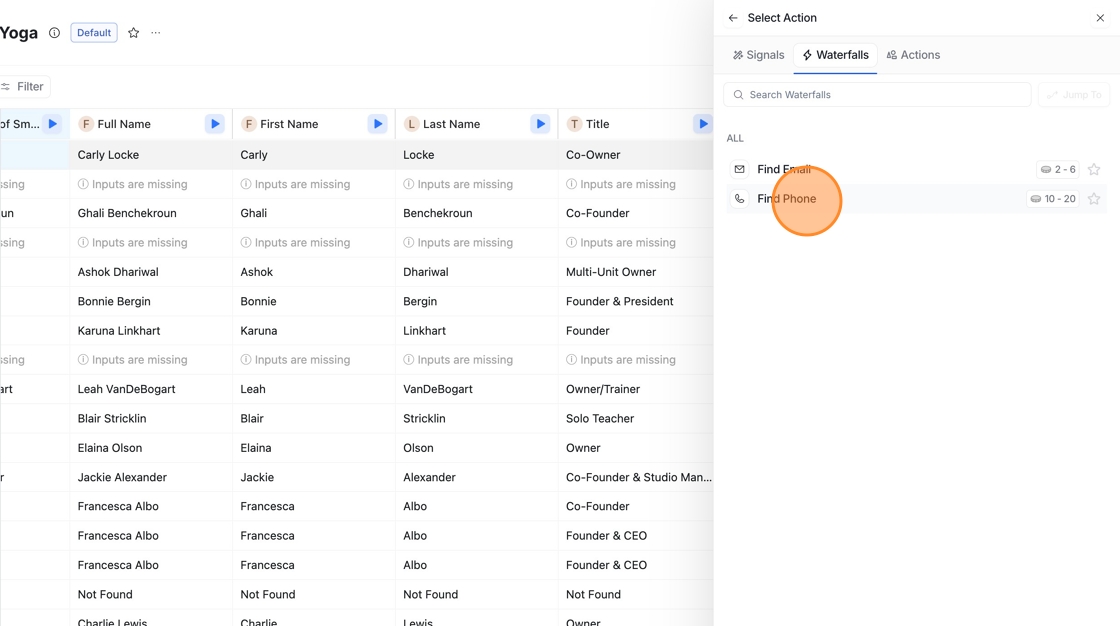Favorite the Find Phone waterfall star
This screenshot has width=1120, height=626.
point(1094,199)
